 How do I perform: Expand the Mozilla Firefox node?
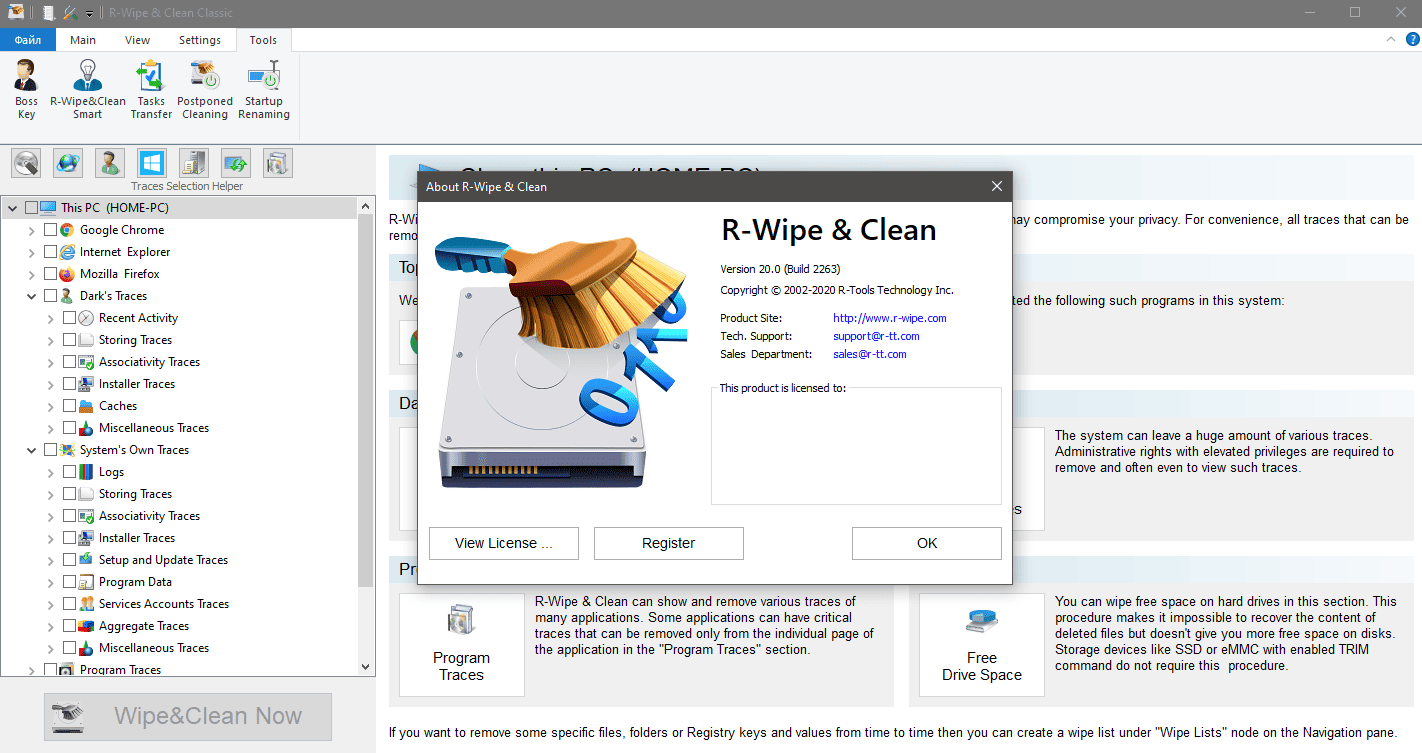pos(32,274)
